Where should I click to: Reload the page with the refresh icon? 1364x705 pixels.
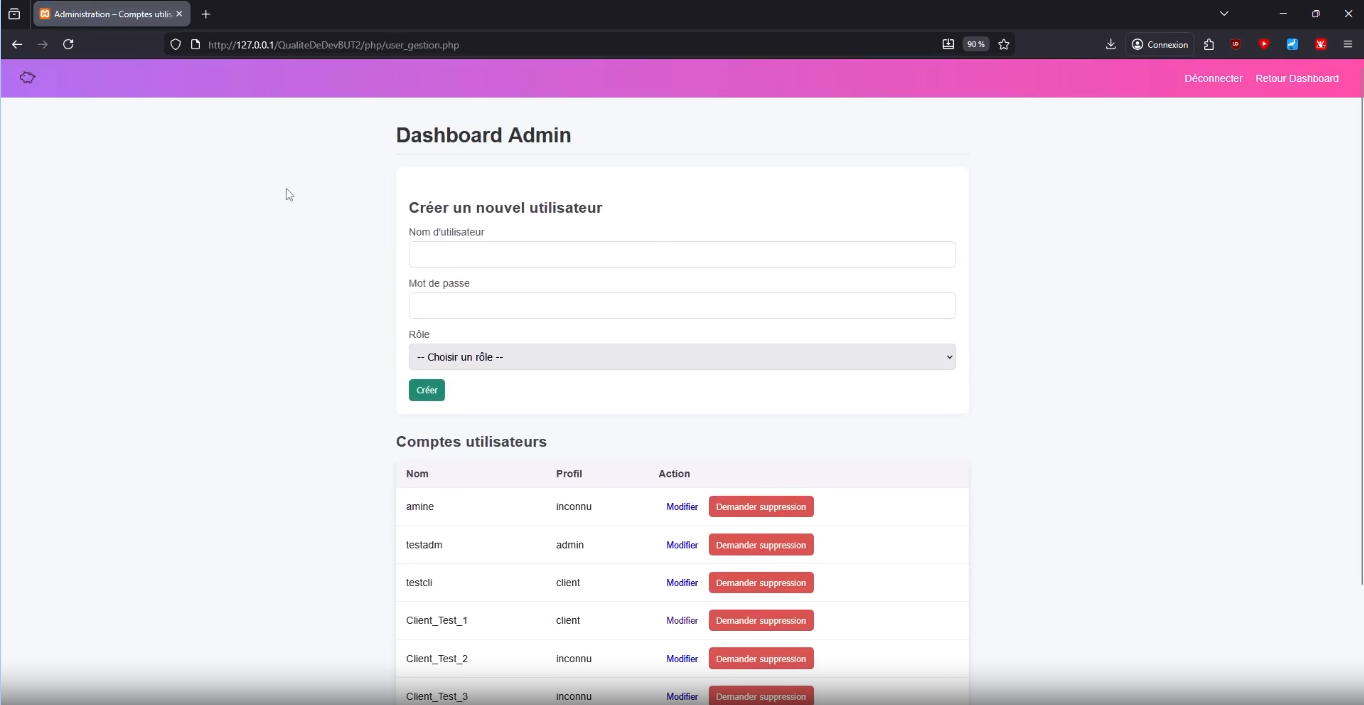pos(68,44)
